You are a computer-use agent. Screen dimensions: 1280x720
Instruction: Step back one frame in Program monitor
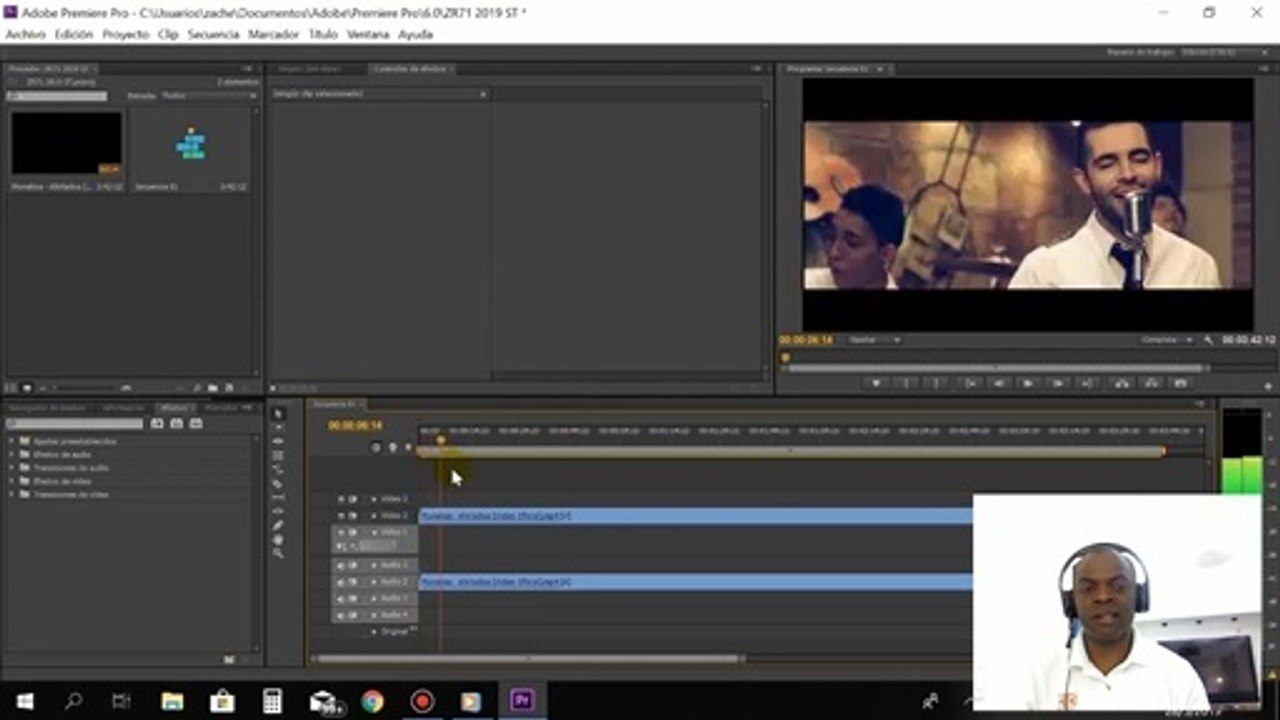pyautogui.click(x=998, y=383)
